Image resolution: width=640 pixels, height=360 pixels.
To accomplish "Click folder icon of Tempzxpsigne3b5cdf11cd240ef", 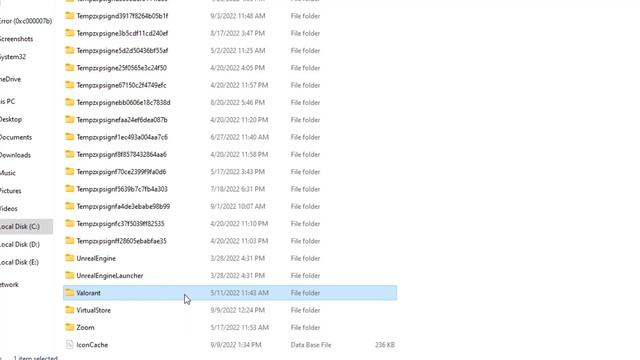I will pos(70,33).
